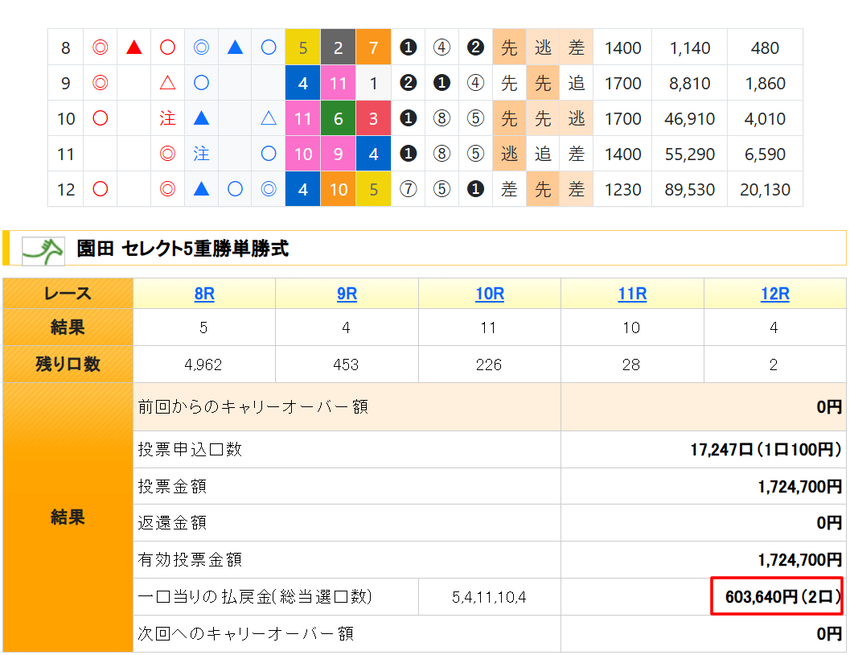Open the 11R race link
Image resolution: width=850 pixels, height=655 pixels.
[x=632, y=294]
